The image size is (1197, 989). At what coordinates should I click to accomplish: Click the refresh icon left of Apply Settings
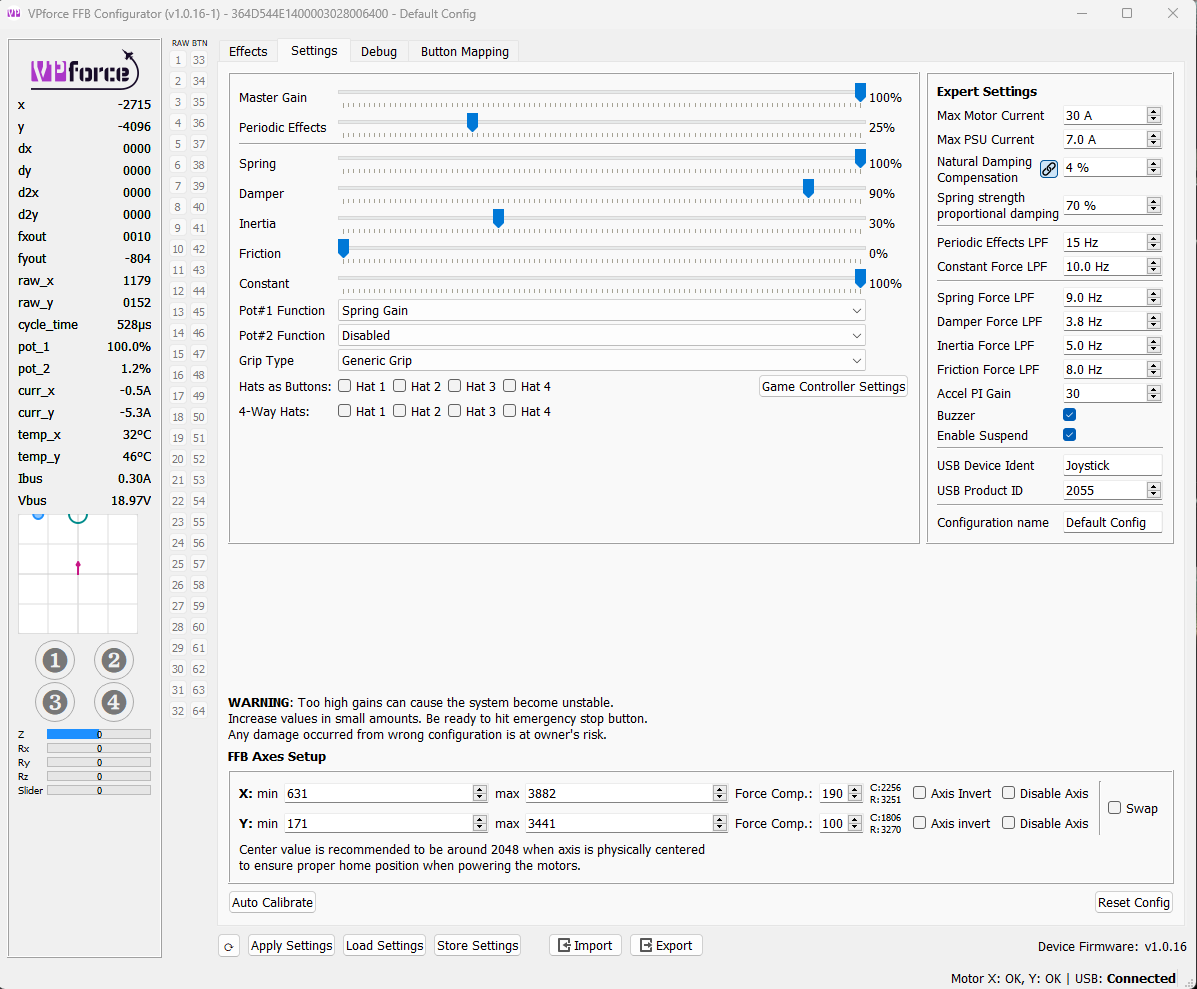coord(229,946)
